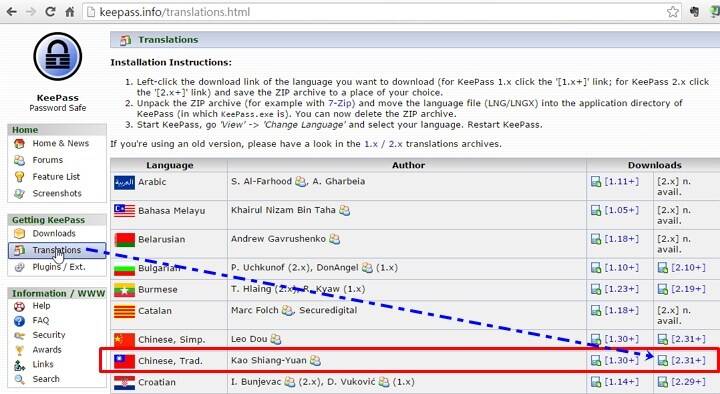Select Translations in sidebar
The image size is (720, 394).
click(x=56, y=250)
